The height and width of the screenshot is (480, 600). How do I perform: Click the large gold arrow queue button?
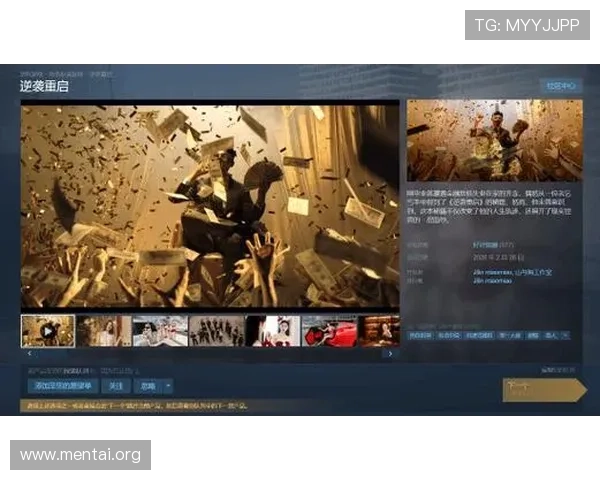[543, 389]
